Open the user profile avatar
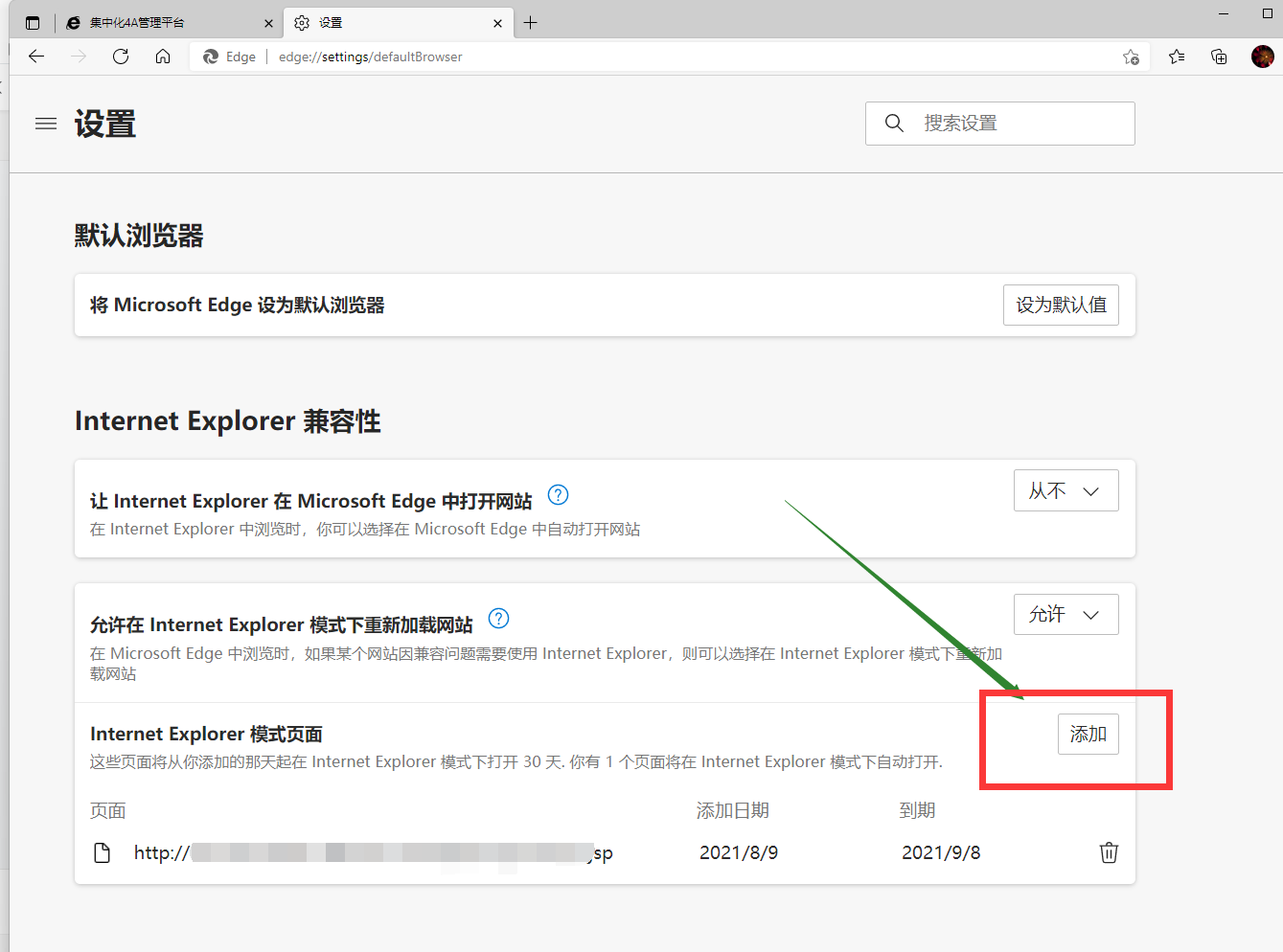The width and height of the screenshot is (1283, 952). (1262, 57)
